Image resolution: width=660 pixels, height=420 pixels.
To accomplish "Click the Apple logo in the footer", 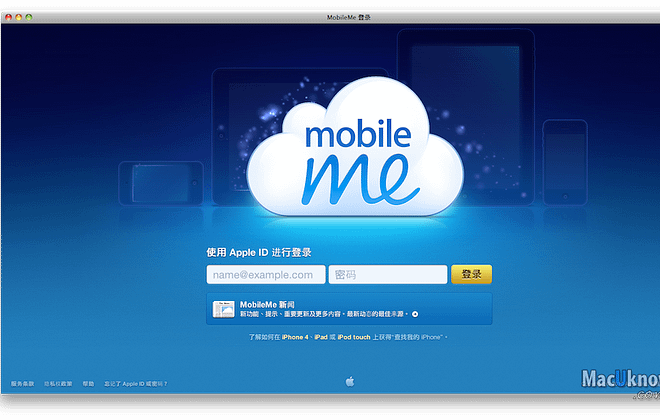I will [349, 381].
